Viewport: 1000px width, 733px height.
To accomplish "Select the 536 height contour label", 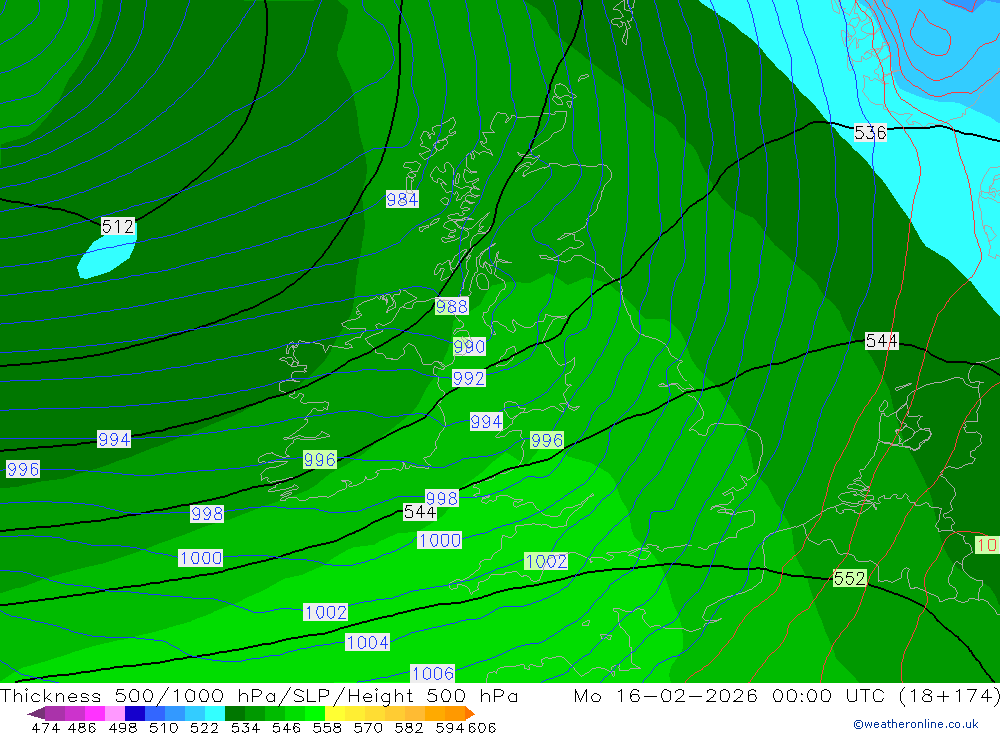I will click(x=871, y=133).
